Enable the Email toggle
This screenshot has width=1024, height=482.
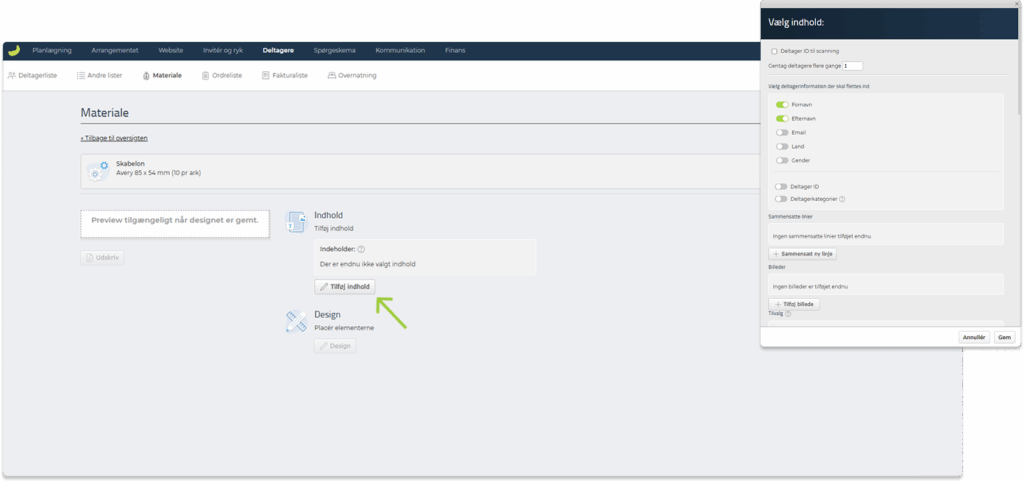click(x=781, y=132)
